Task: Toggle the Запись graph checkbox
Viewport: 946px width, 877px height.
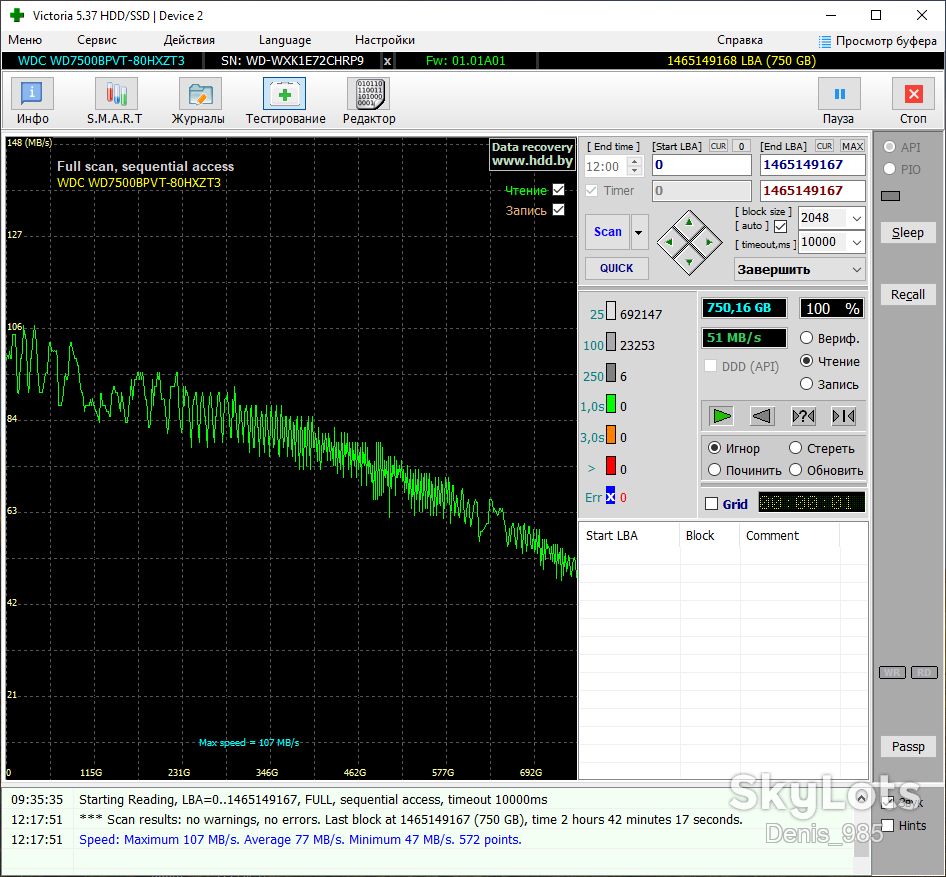Action: 559,210
